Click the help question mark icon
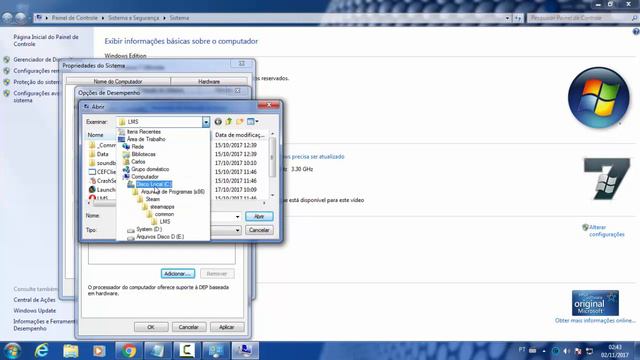The image size is (640, 360). tap(636, 32)
